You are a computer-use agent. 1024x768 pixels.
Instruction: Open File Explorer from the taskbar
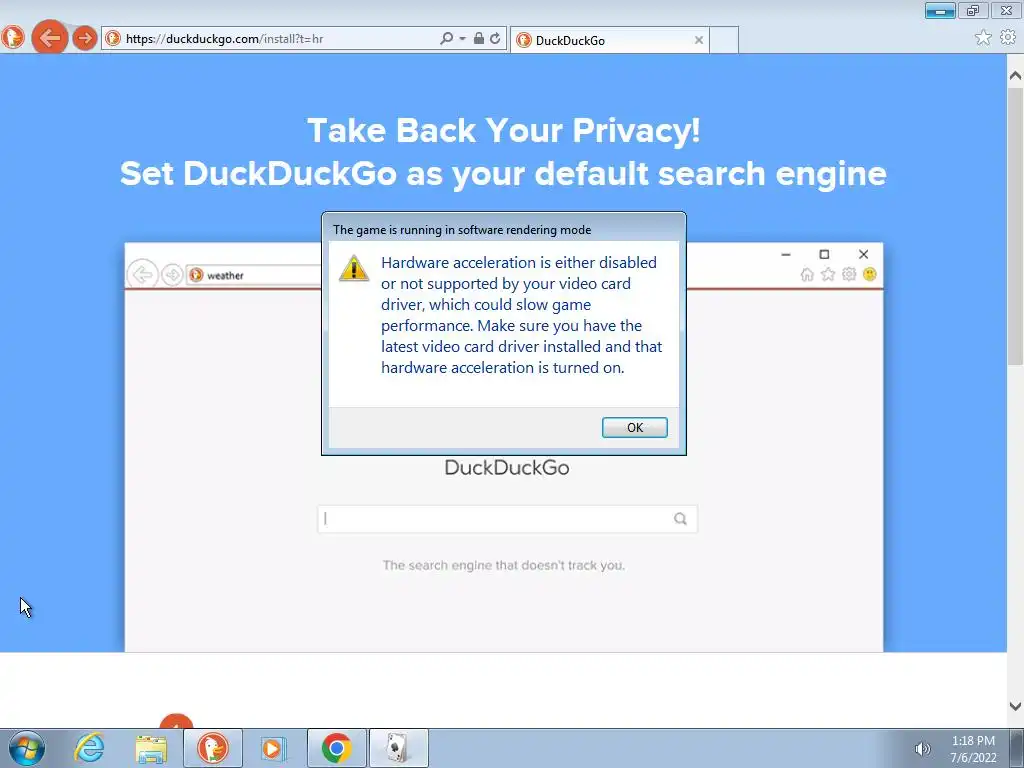point(151,749)
